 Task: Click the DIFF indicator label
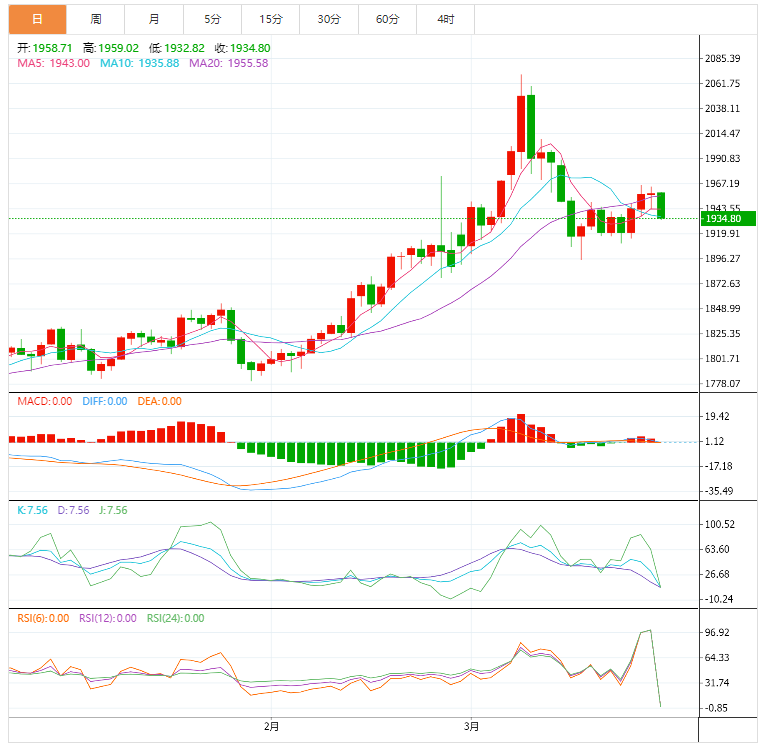coord(105,401)
